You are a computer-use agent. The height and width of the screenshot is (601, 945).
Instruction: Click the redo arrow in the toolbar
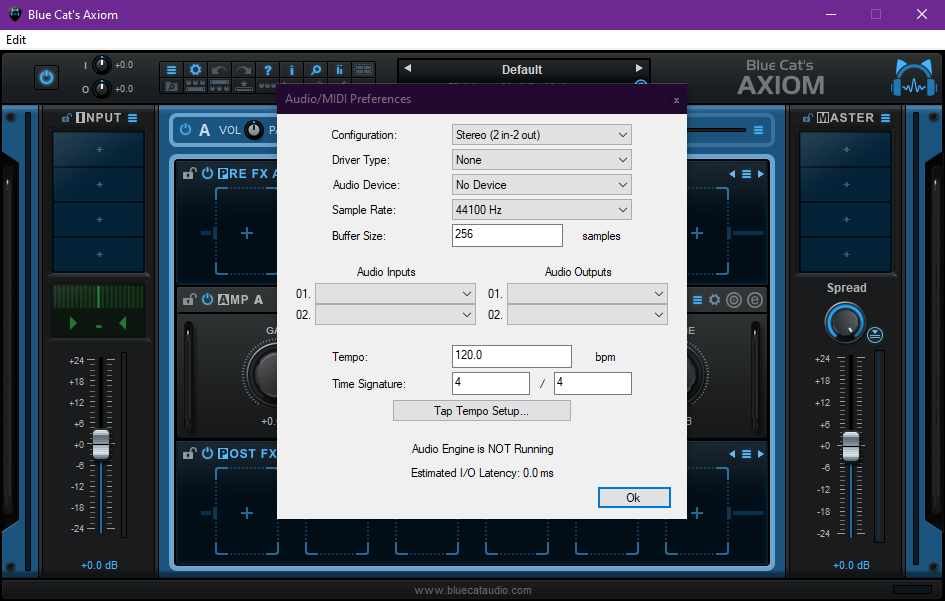[x=243, y=70]
